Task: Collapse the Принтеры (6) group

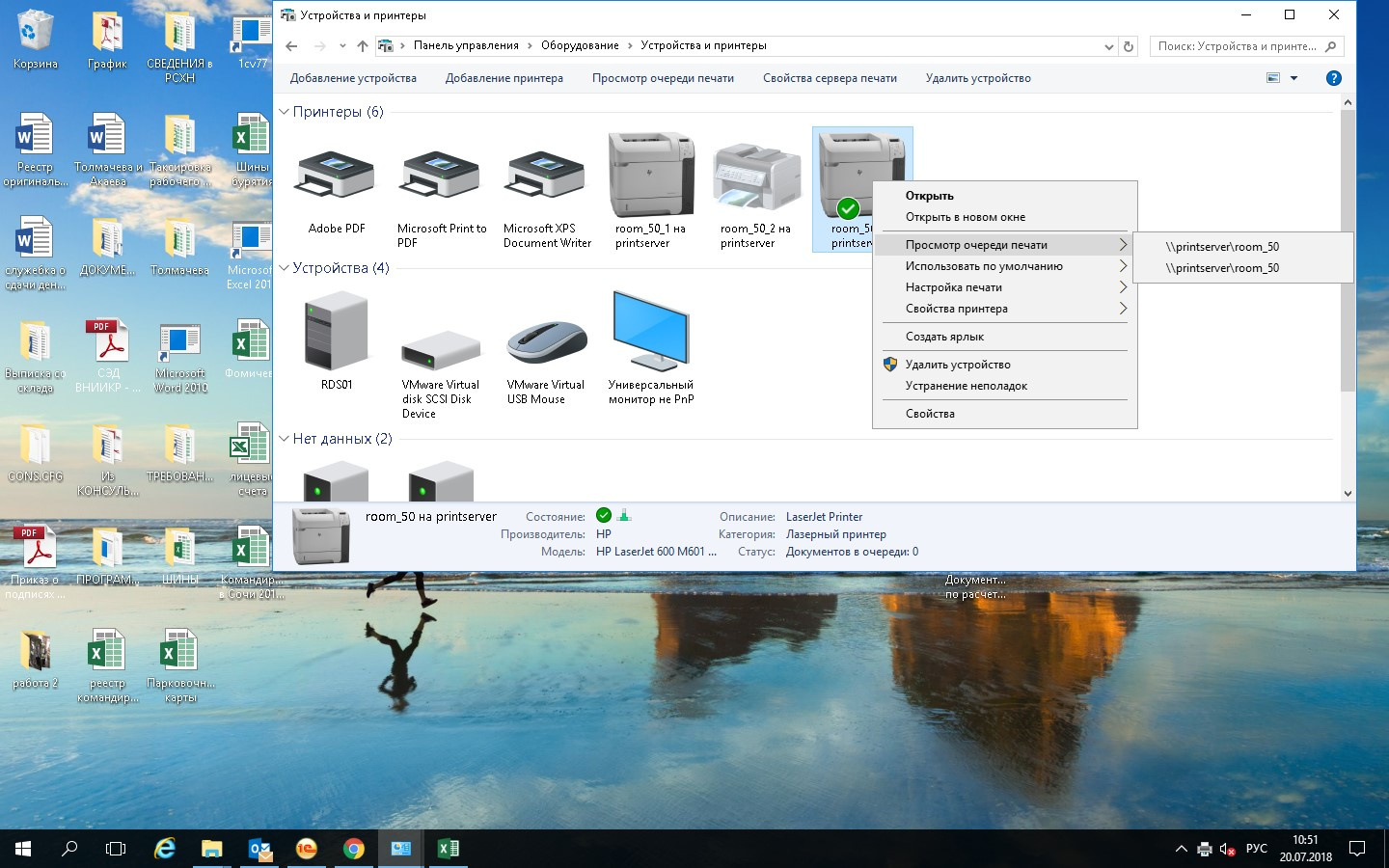Action: [x=285, y=112]
